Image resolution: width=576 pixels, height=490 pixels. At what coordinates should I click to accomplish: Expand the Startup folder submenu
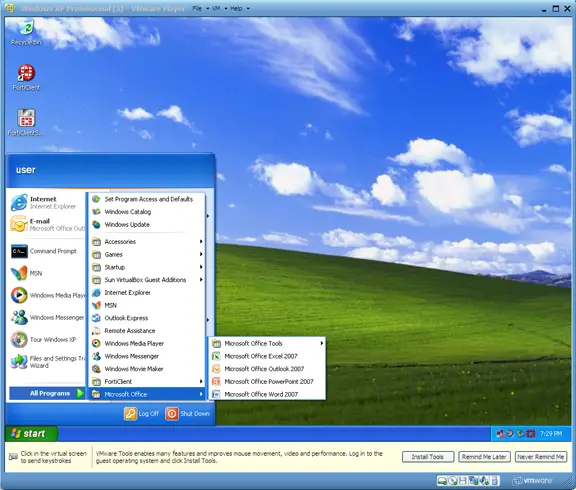pyautogui.click(x=147, y=267)
